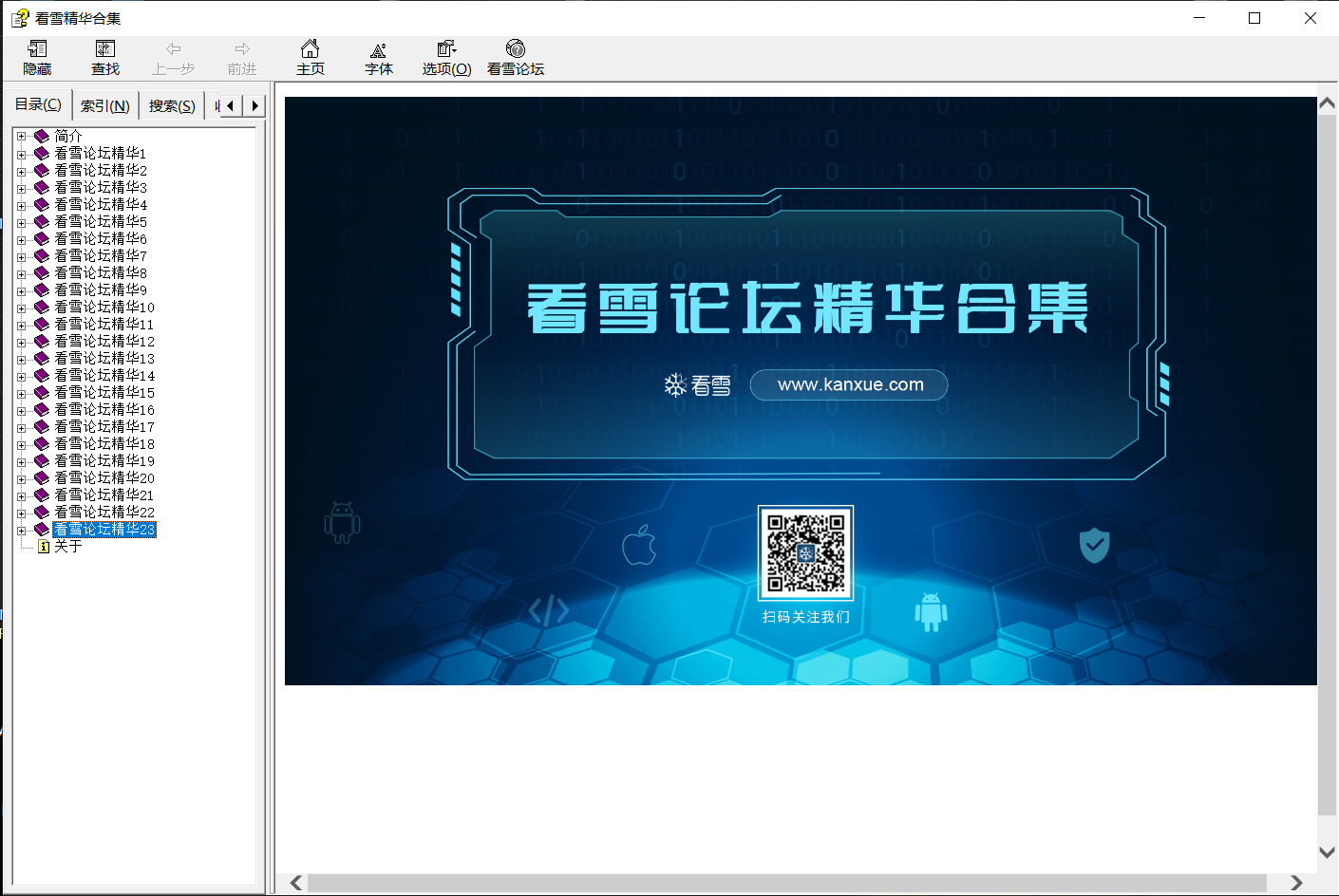Viewport: 1339px width, 896px height.
Task: Switch to the 搜索(S) tab
Action: 172,106
